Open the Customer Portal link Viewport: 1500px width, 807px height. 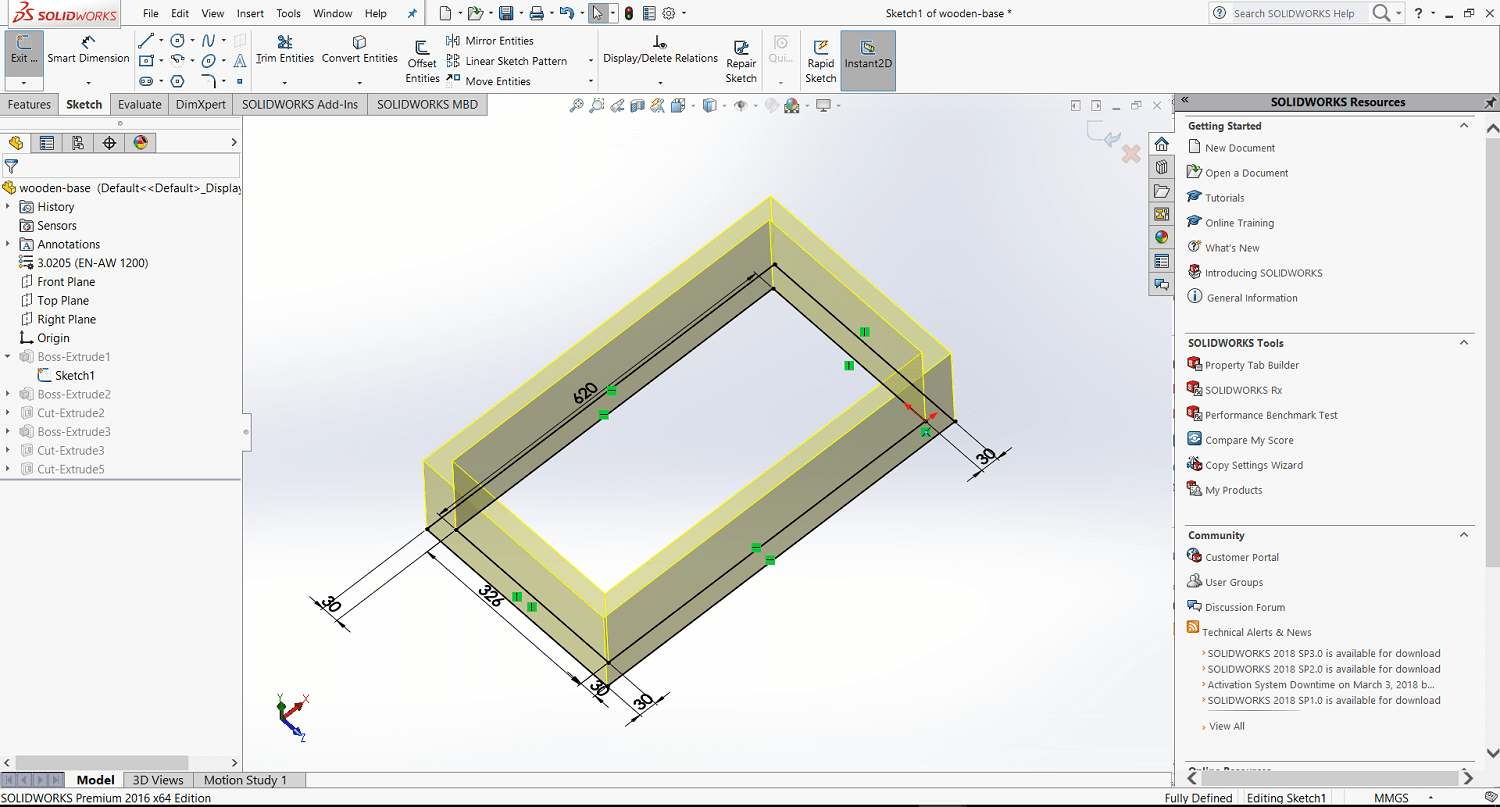click(1242, 557)
